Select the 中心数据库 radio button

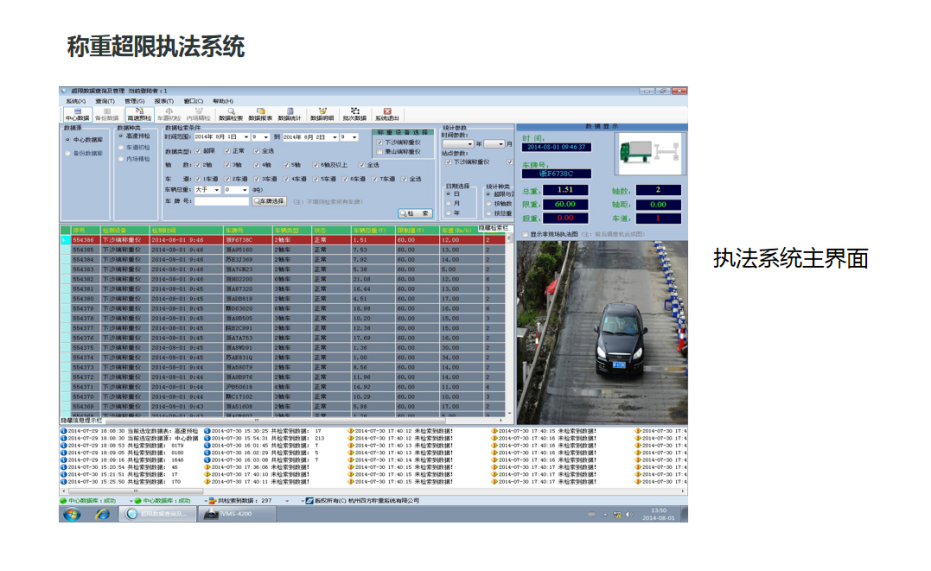pos(70,140)
